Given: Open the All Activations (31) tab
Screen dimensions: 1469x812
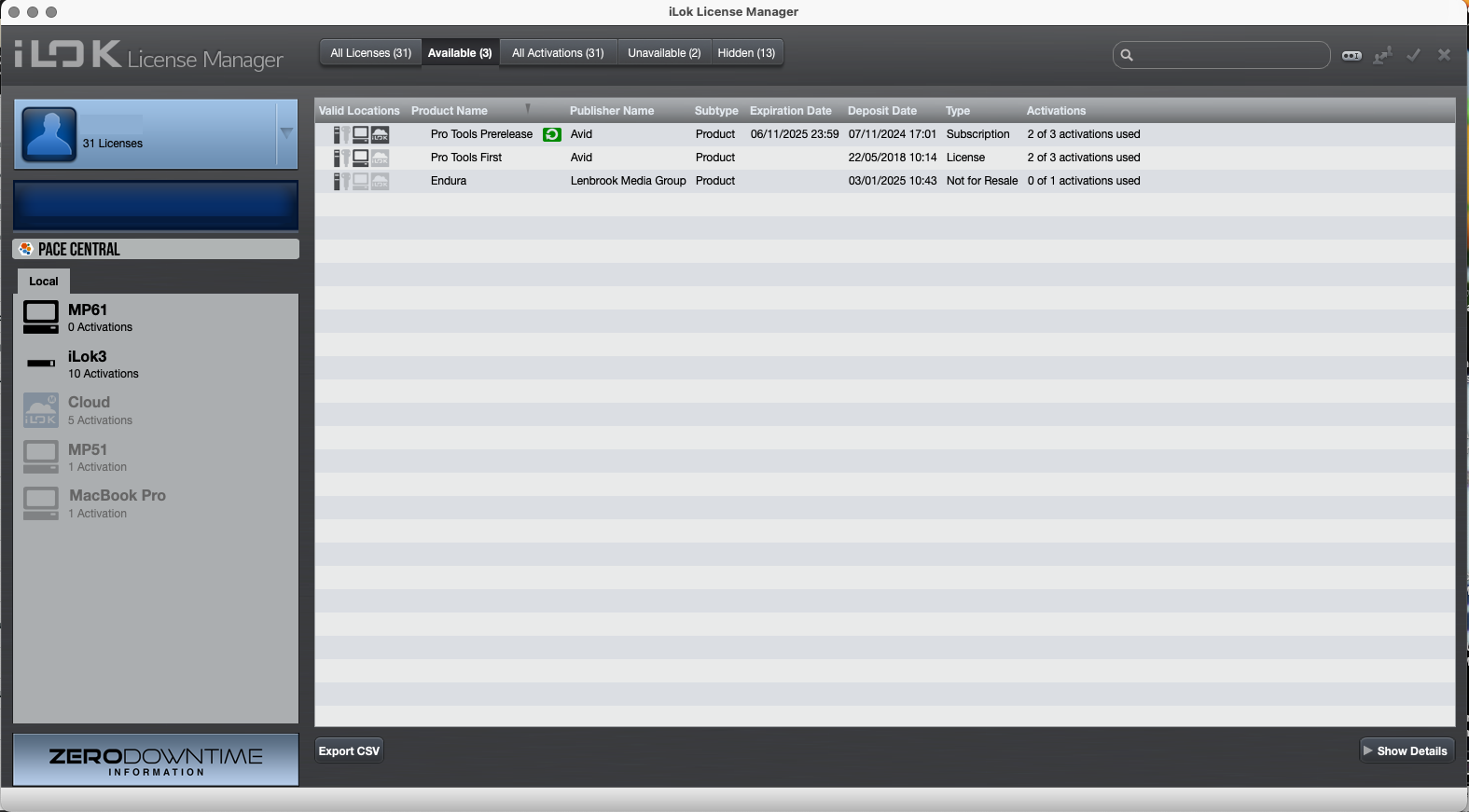Looking at the screenshot, I should point(558,53).
